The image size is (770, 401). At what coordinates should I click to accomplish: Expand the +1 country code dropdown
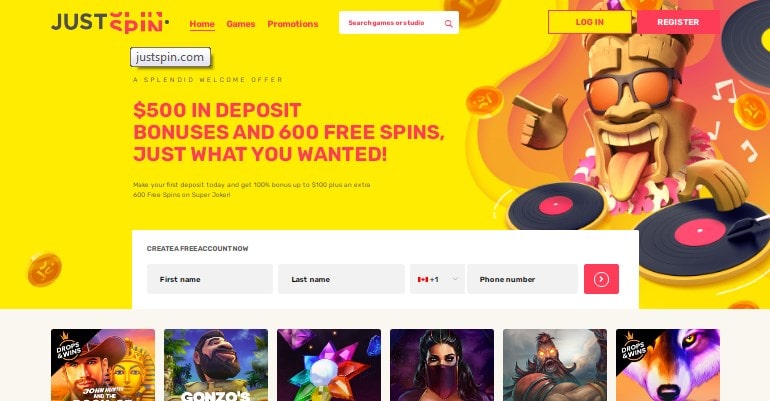point(437,279)
